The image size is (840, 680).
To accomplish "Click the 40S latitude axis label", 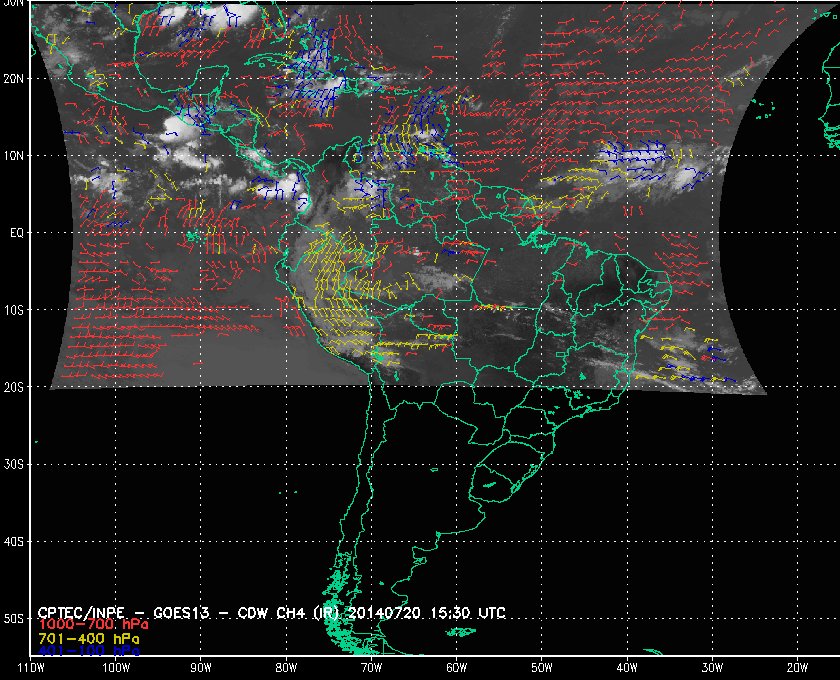I will pos(14,541).
